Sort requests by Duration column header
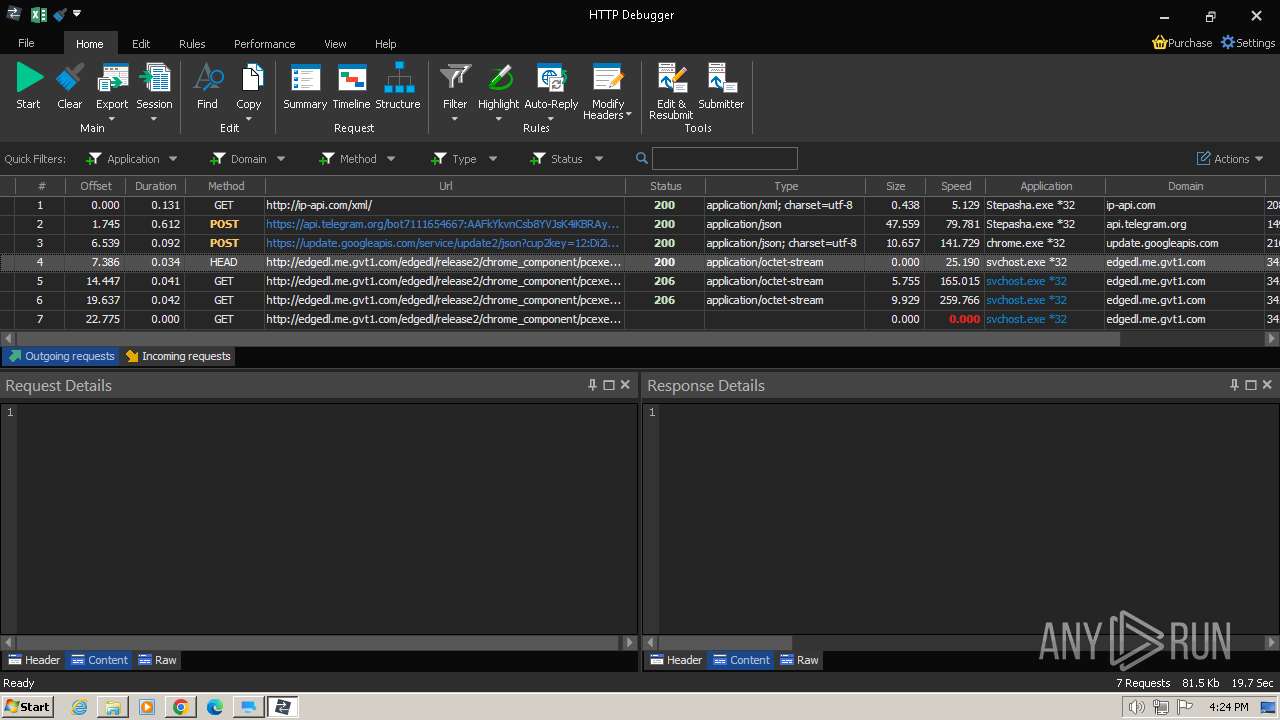 [155, 186]
